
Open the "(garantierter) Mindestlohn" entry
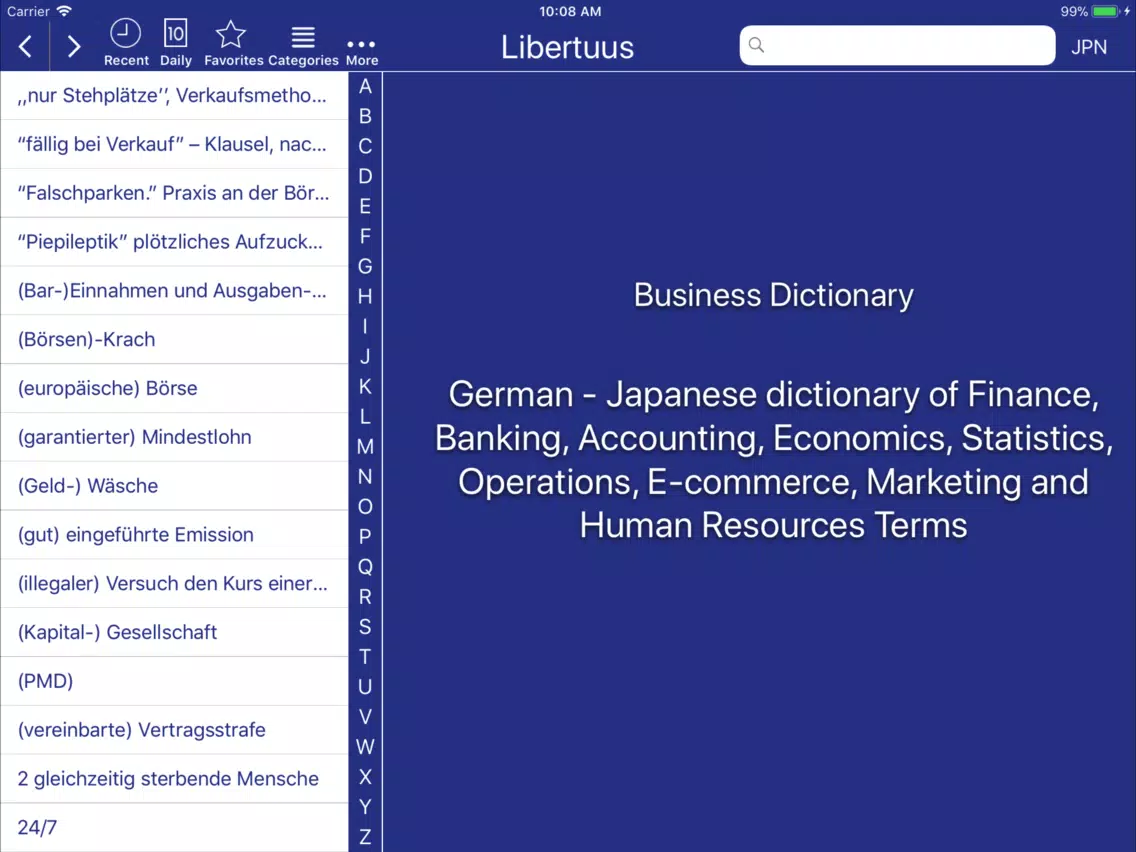tap(174, 437)
